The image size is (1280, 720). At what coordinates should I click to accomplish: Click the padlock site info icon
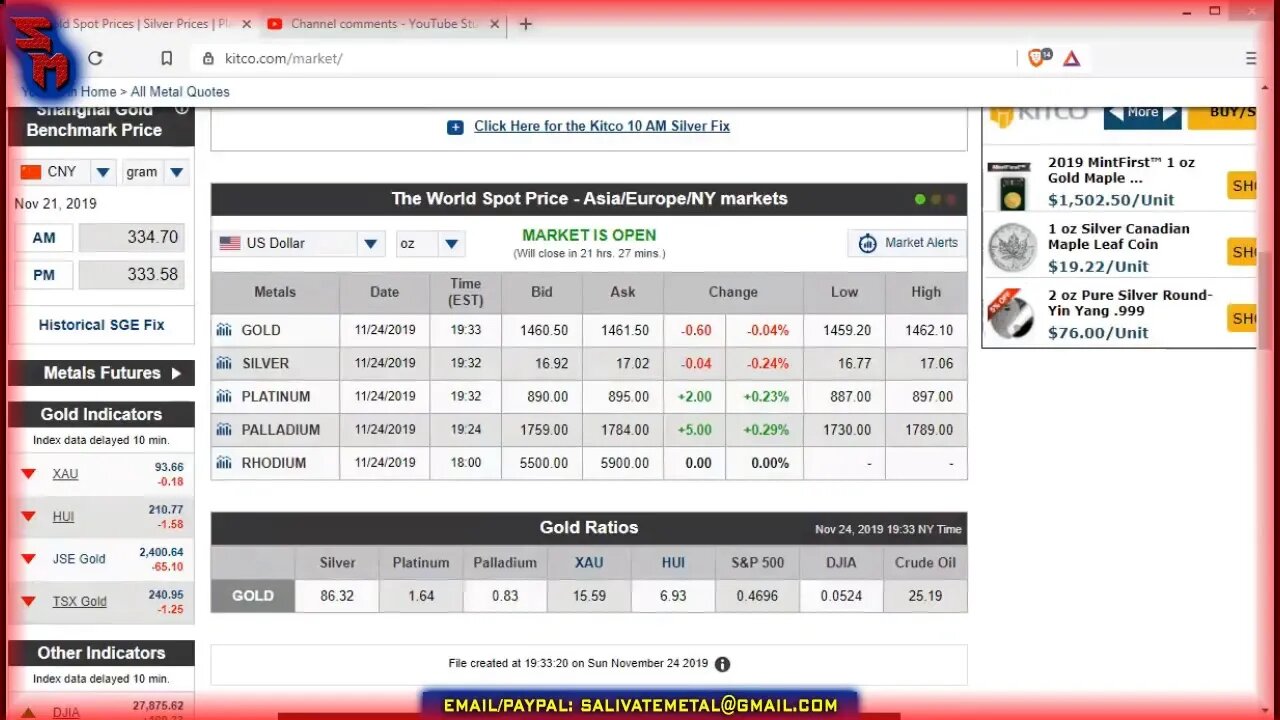(x=208, y=59)
